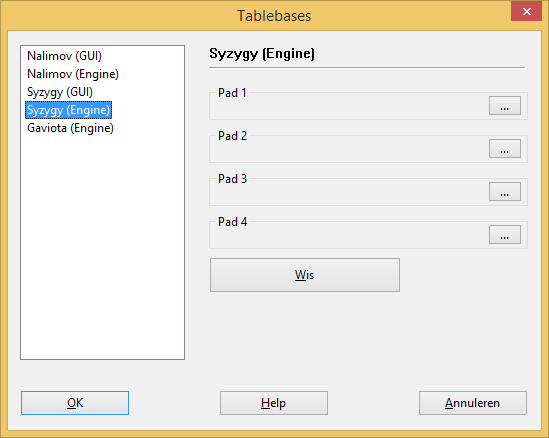Viewport: 549px width, 438px height.
Task: Click the ellipsis button for Pad 4
Action: tap(505, 235)
